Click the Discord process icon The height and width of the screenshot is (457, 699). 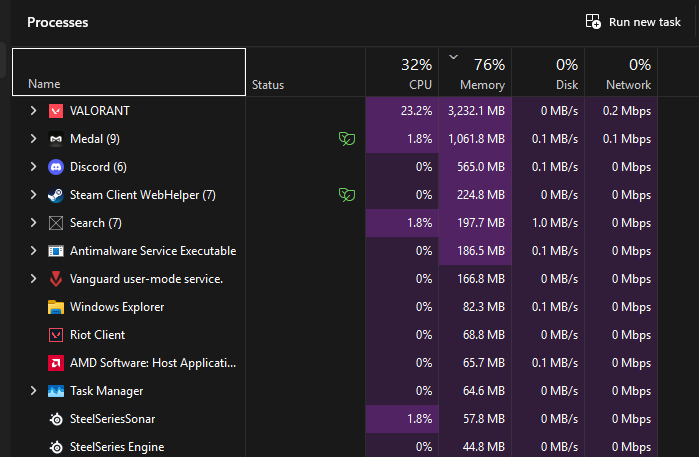(x=56, y=167)
